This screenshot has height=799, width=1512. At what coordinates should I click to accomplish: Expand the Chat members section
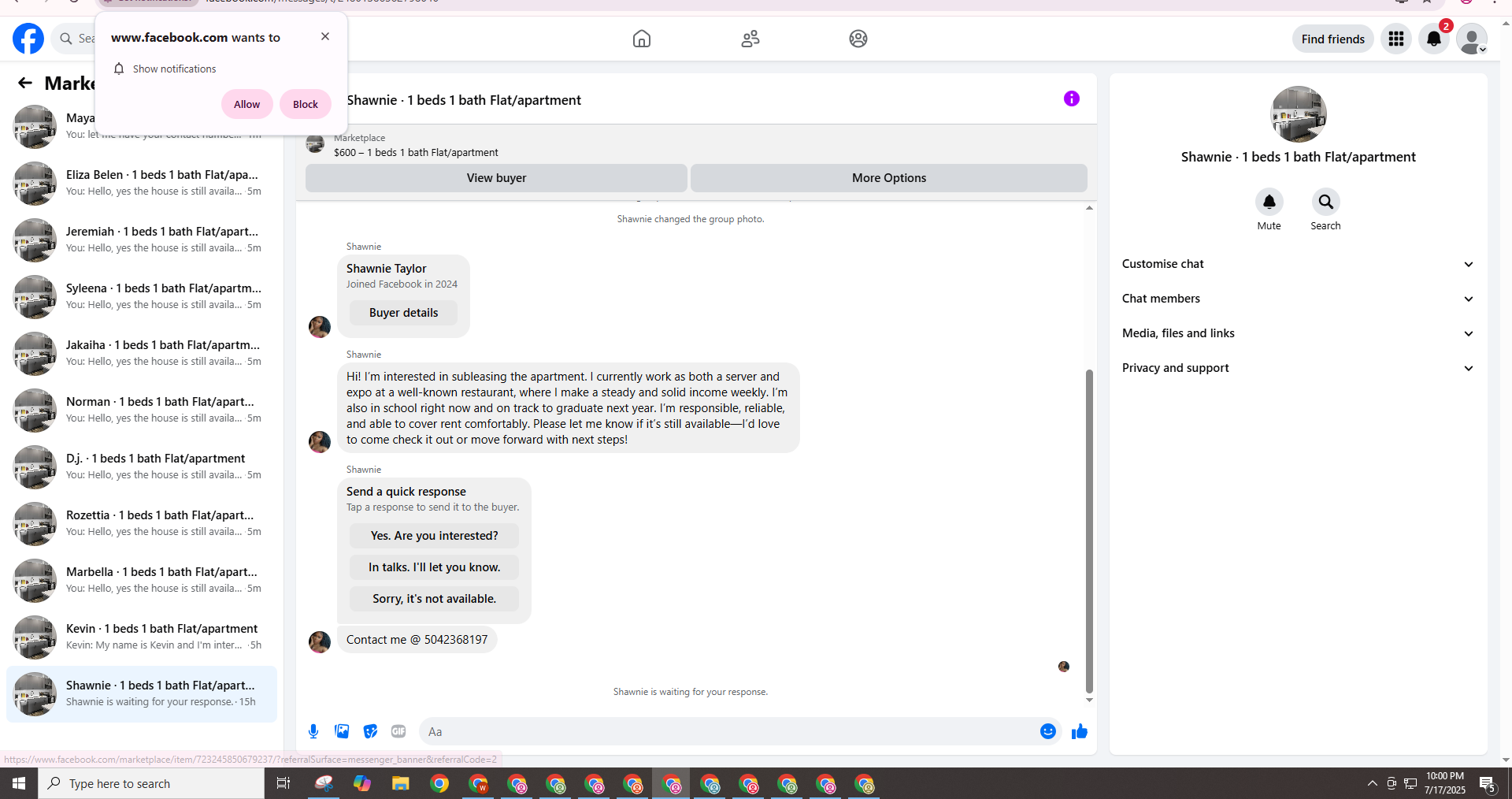click(x=1298, y=299)
